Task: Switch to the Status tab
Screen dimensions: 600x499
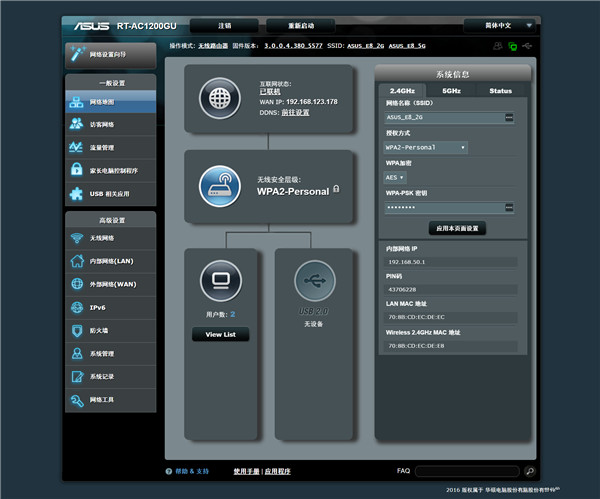Action: pos(501,91)
